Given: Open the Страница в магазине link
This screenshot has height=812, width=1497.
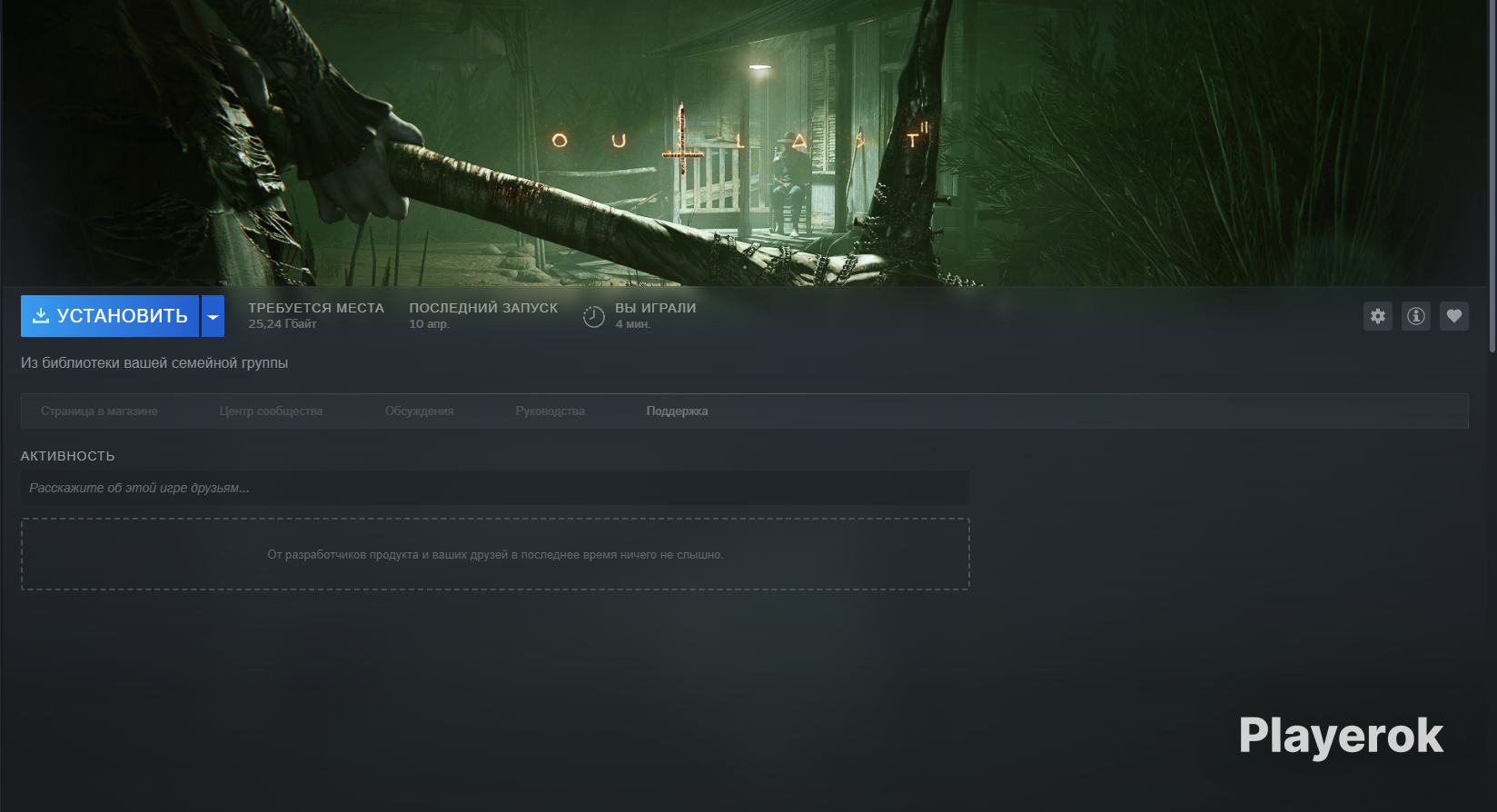Looking at the screenshot, I should click(99, 411).
